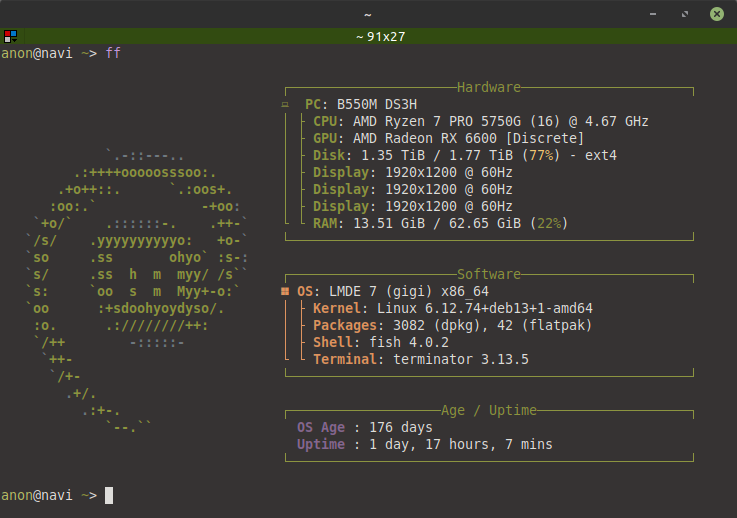
Task: Click the "Age / Uptime" section title
Action: (x=488, y=410)
